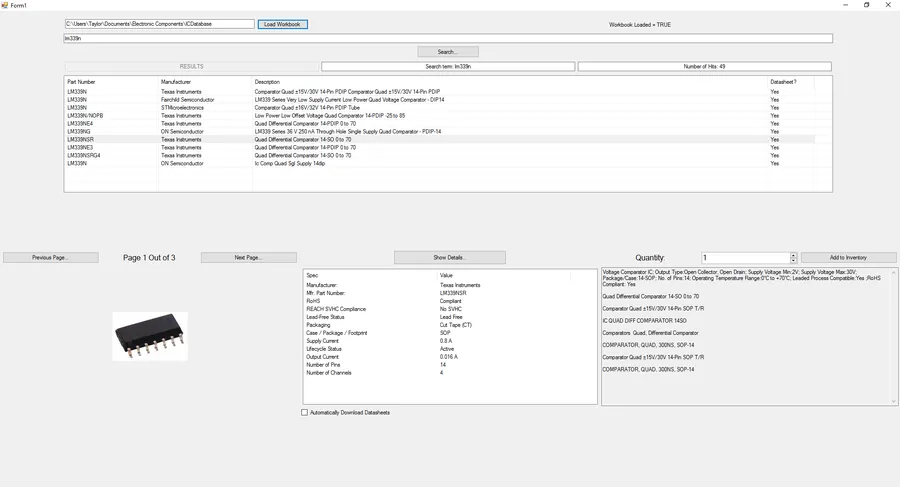Click Add to Inventory button
The height and width of the screenshot is (487, 900).
coord(848,257)
